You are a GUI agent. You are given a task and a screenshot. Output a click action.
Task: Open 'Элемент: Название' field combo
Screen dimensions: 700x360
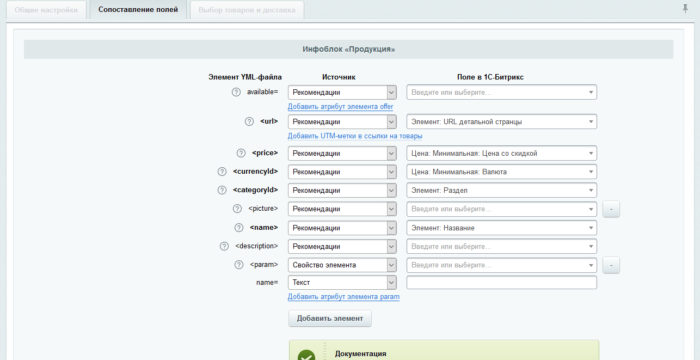[501, 228]
